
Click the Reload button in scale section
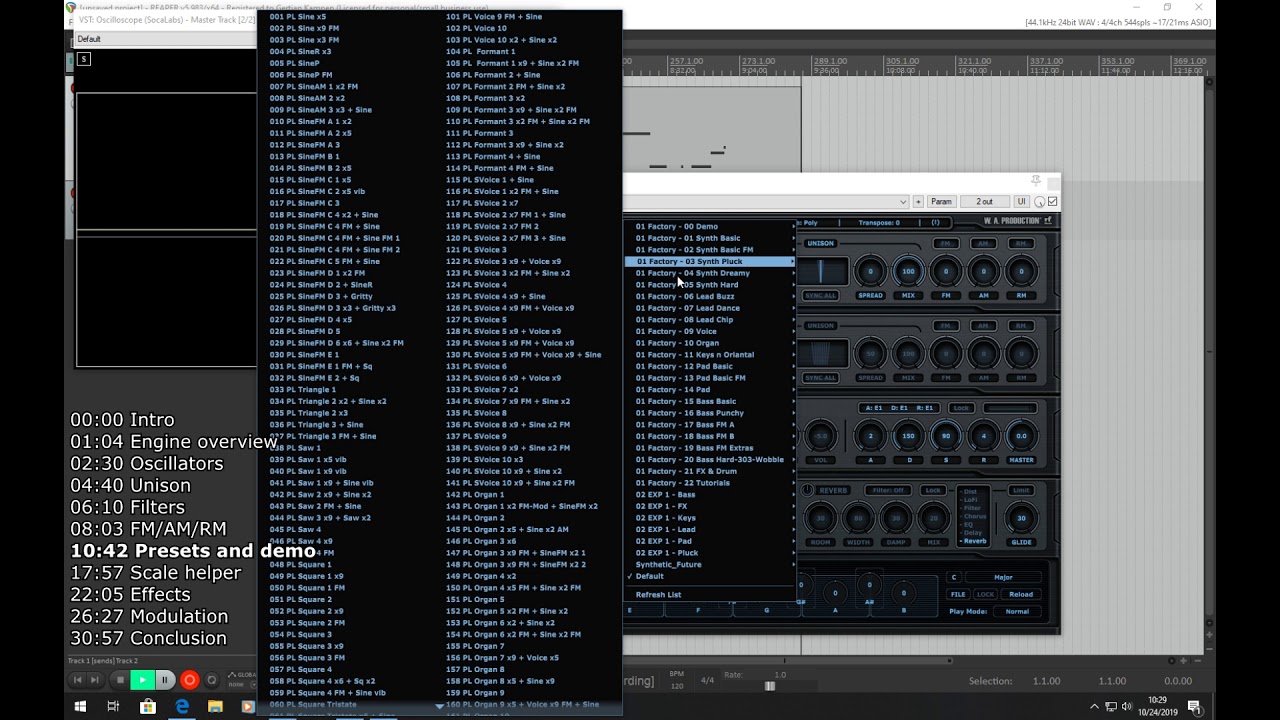coord(1021,594)
